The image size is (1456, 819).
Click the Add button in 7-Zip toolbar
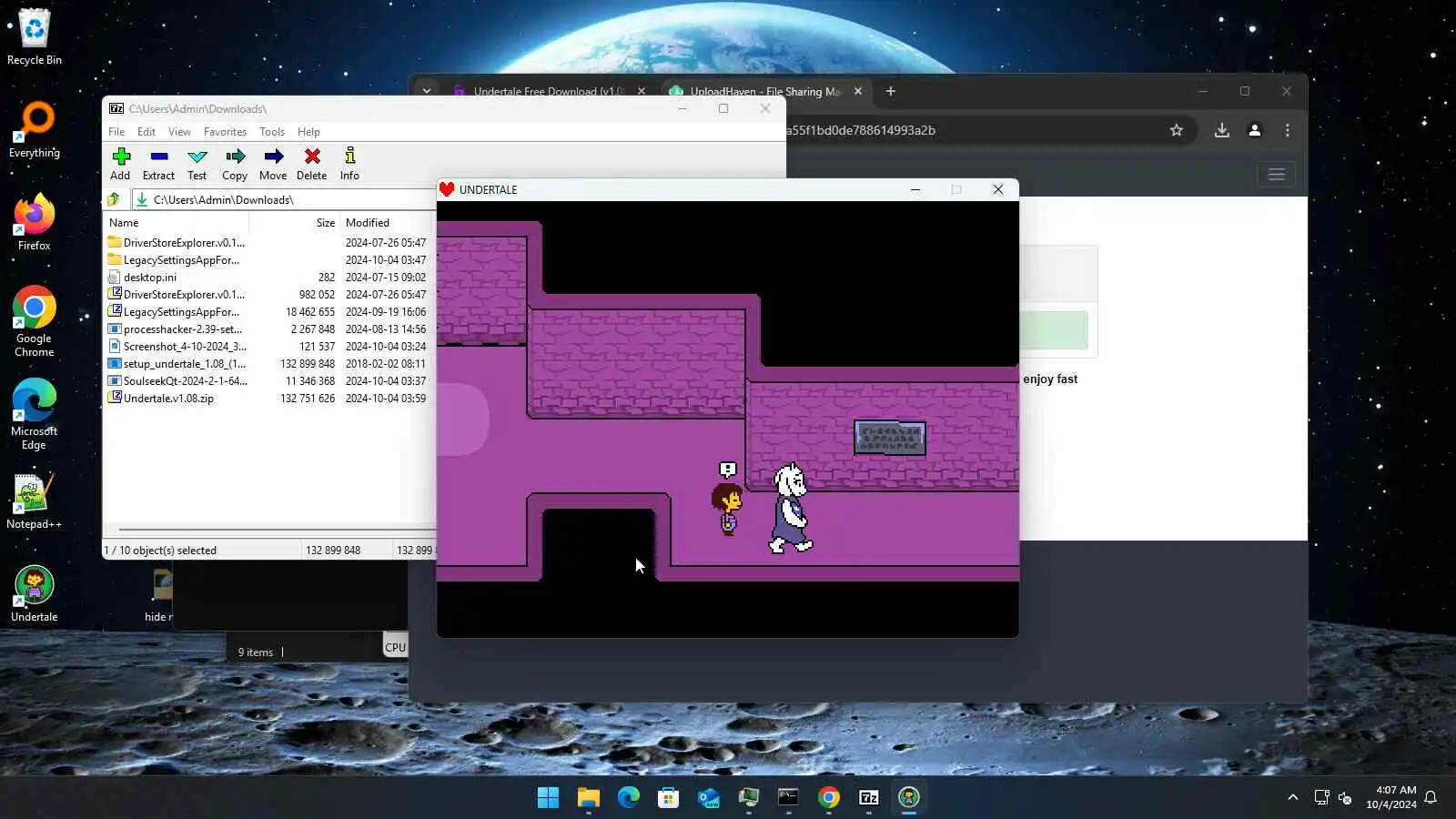point(120,164)
